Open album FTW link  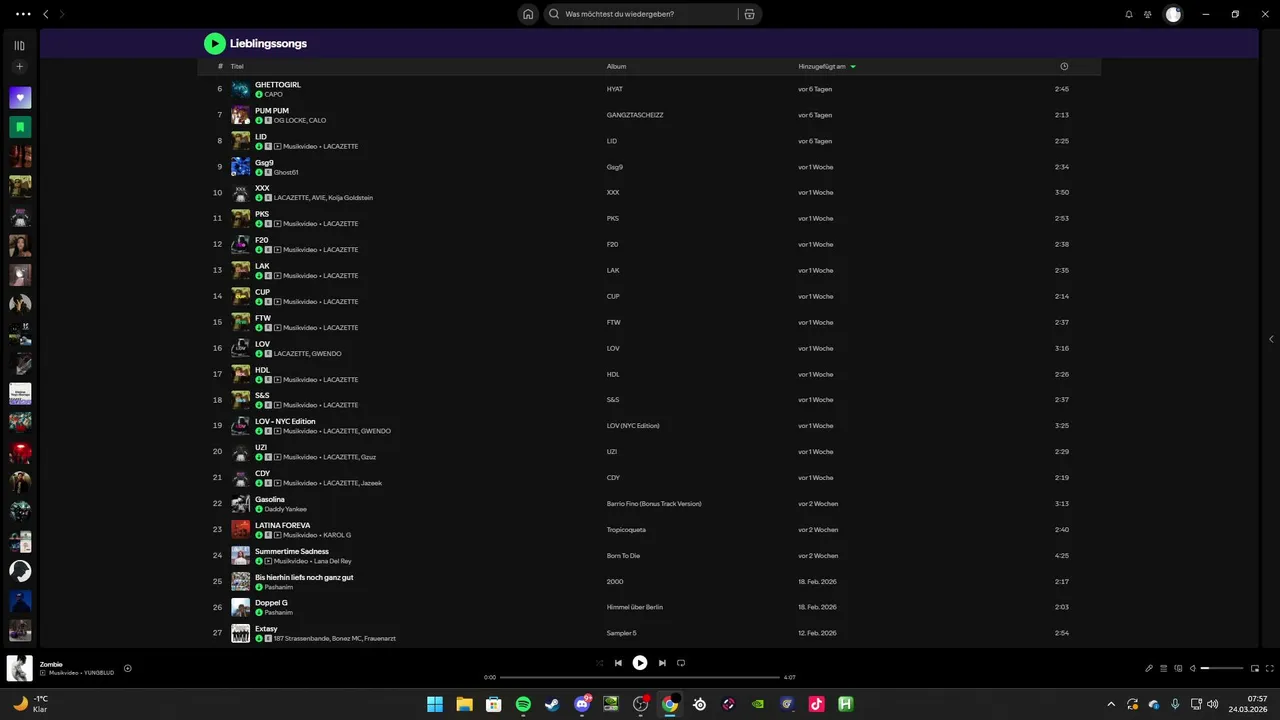click(613, 322)
